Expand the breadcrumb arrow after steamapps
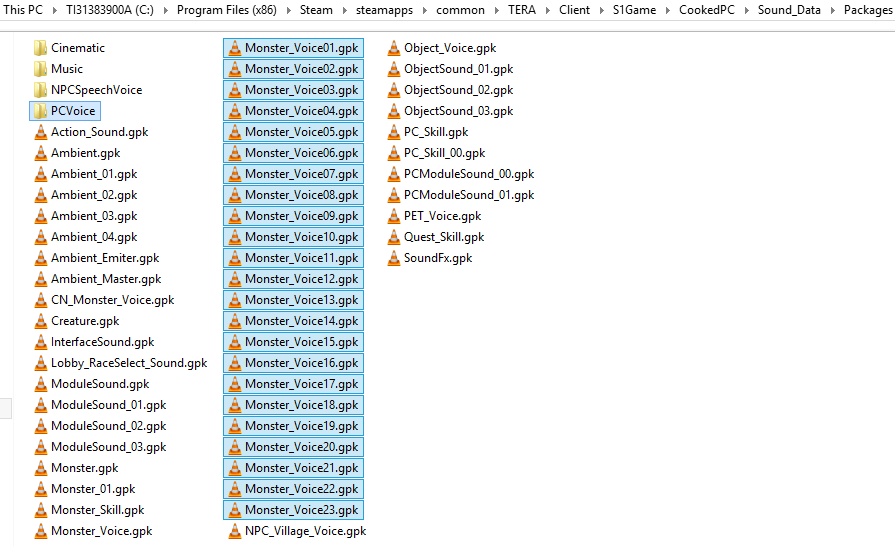 click(x=425, y=10)
